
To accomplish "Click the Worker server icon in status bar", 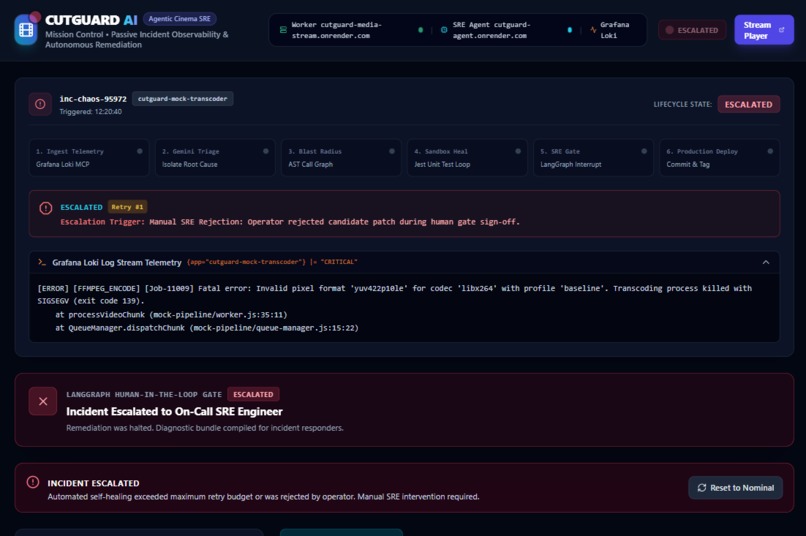I will pos(283,30).
